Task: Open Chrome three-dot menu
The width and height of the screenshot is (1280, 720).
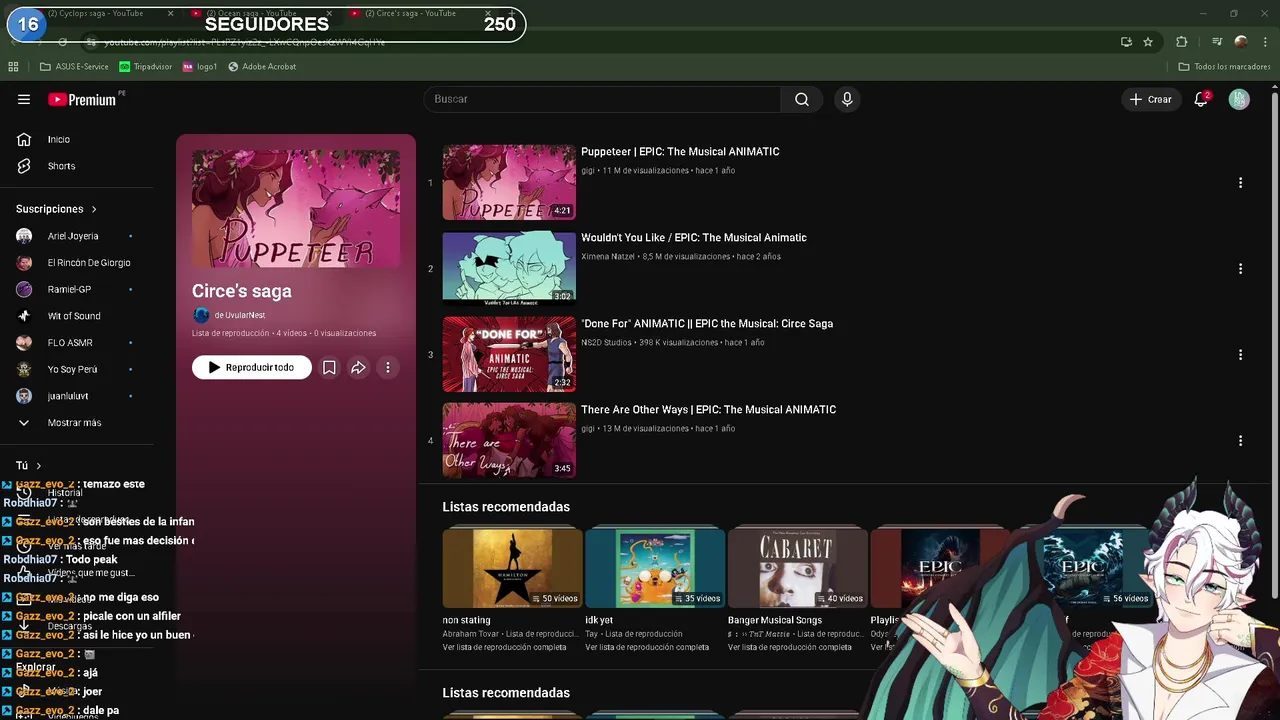Action: (1265, 41)
